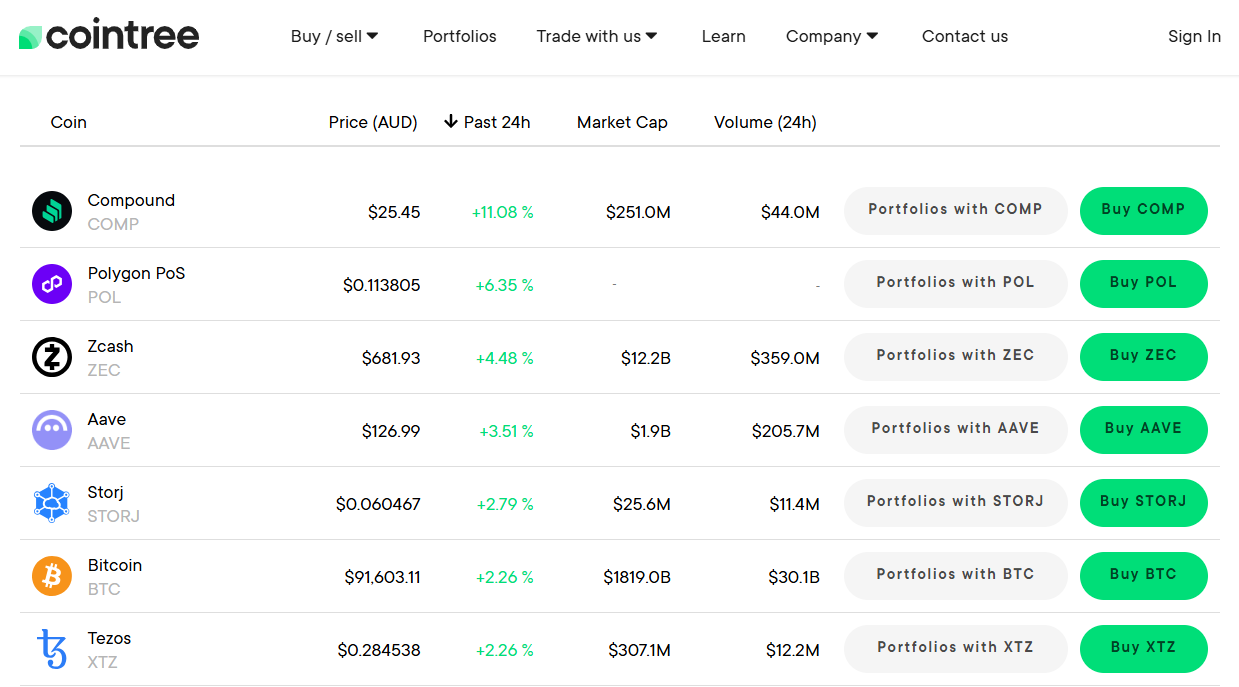
Task: Click the $44.0M Compound volume
Action: (x=790, y=212)
